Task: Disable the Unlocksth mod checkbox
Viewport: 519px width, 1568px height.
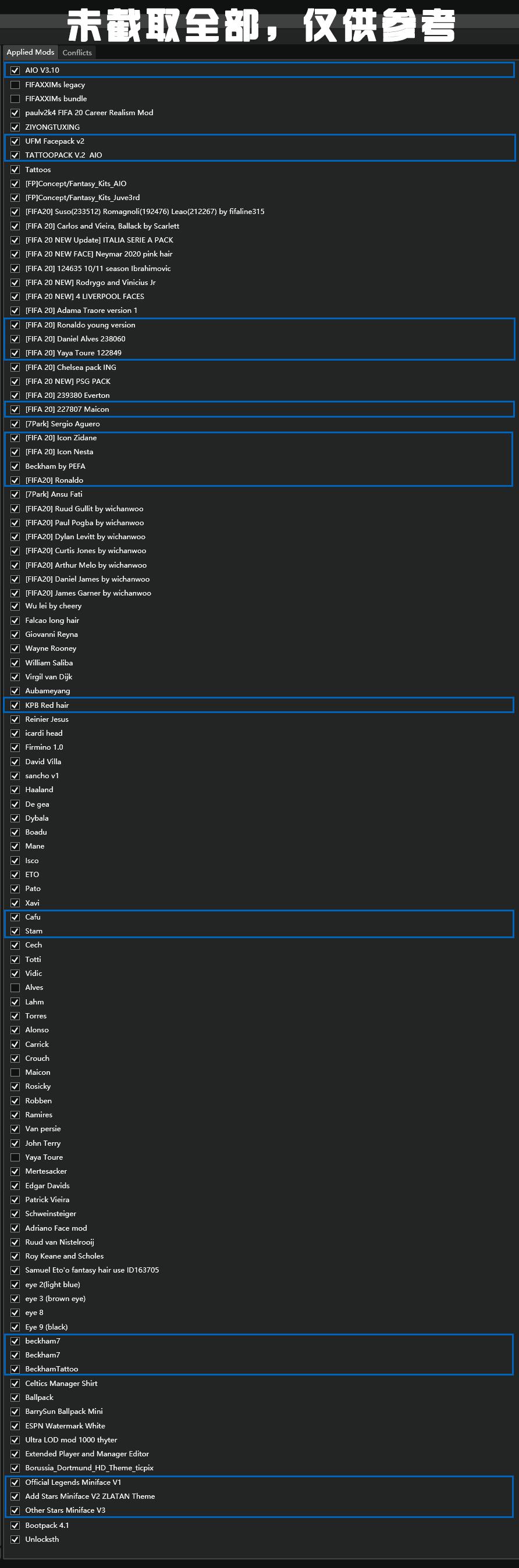Action: click(x=15, y=1539)
